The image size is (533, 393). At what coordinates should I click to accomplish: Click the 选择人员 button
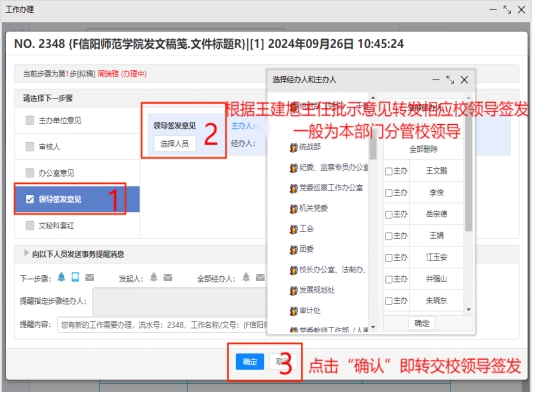click(174, 144)
